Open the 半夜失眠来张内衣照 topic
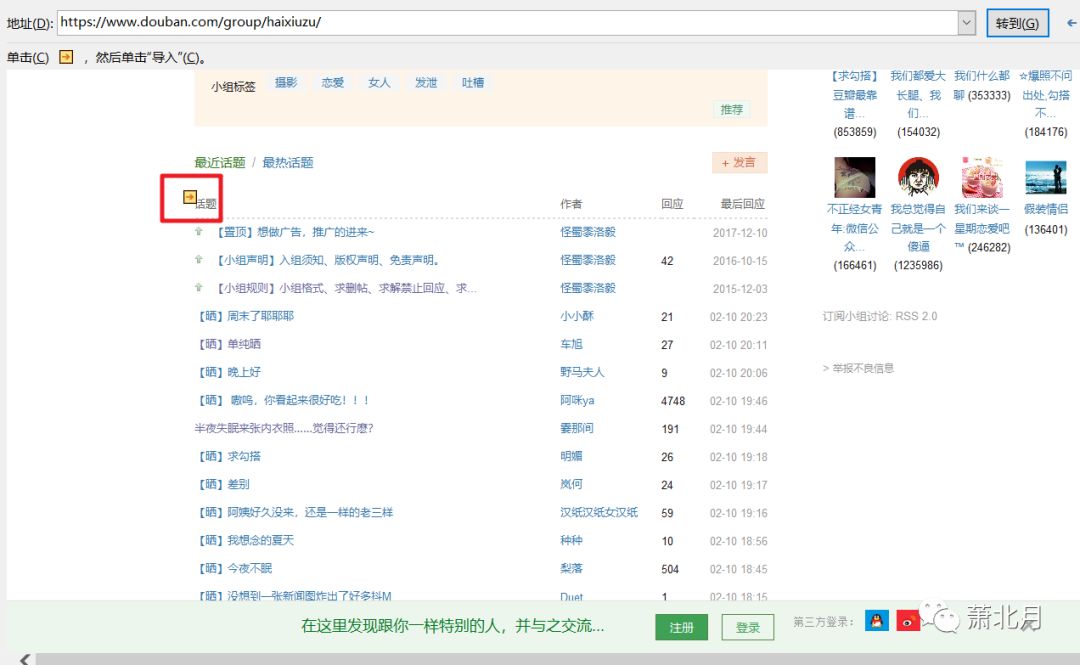1080x665 pixels. pyautogui.click(x=284, y=428)
